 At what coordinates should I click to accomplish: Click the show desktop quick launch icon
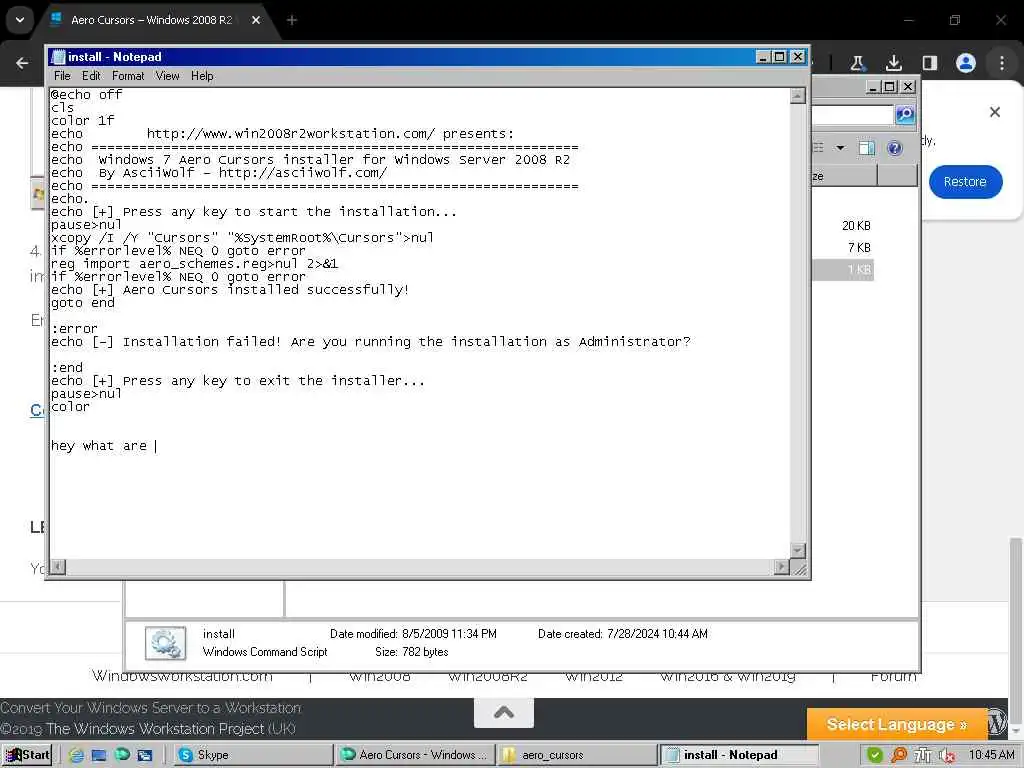pos(99,755)
